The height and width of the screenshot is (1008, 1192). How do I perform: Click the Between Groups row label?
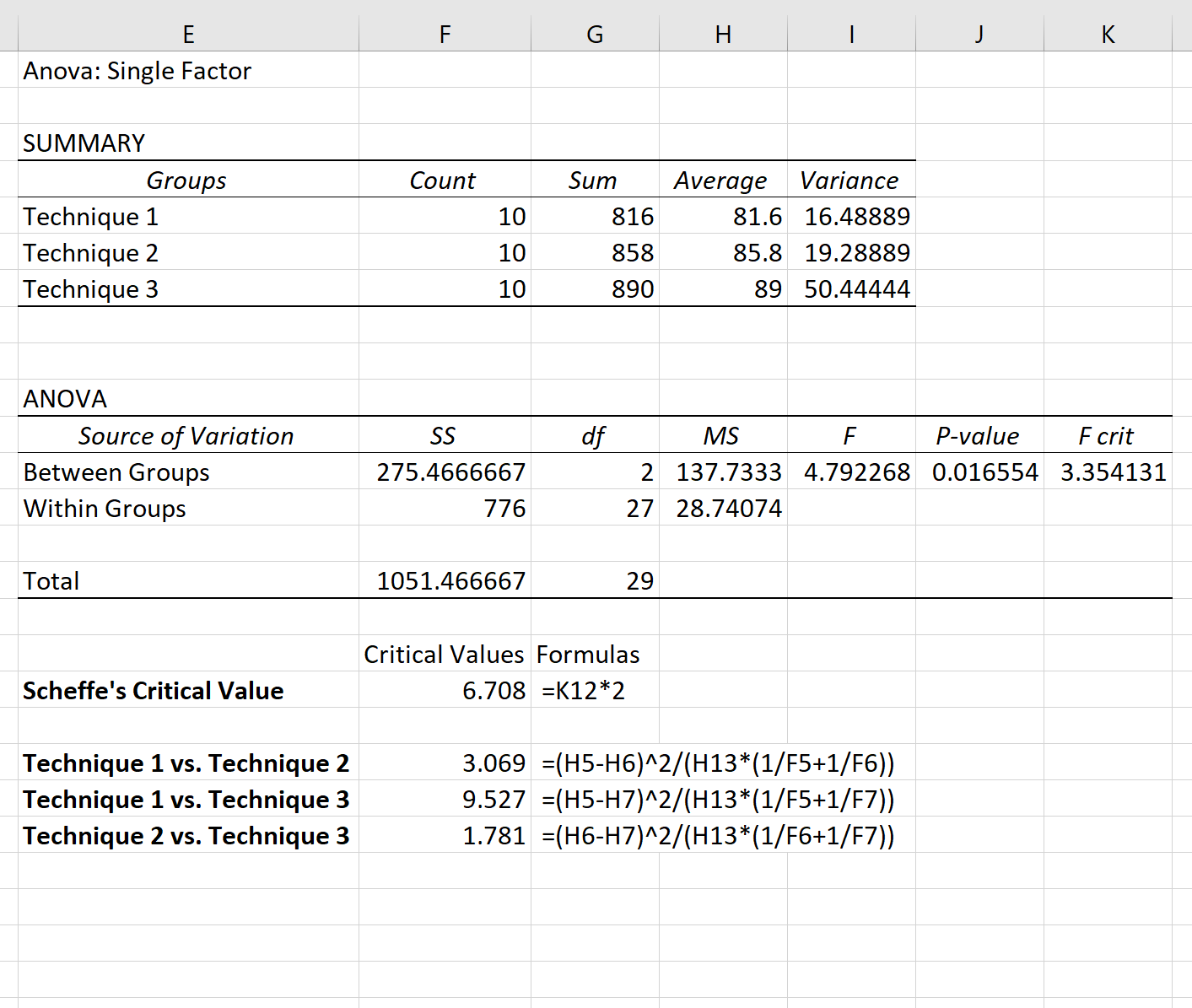pos(188,472)
